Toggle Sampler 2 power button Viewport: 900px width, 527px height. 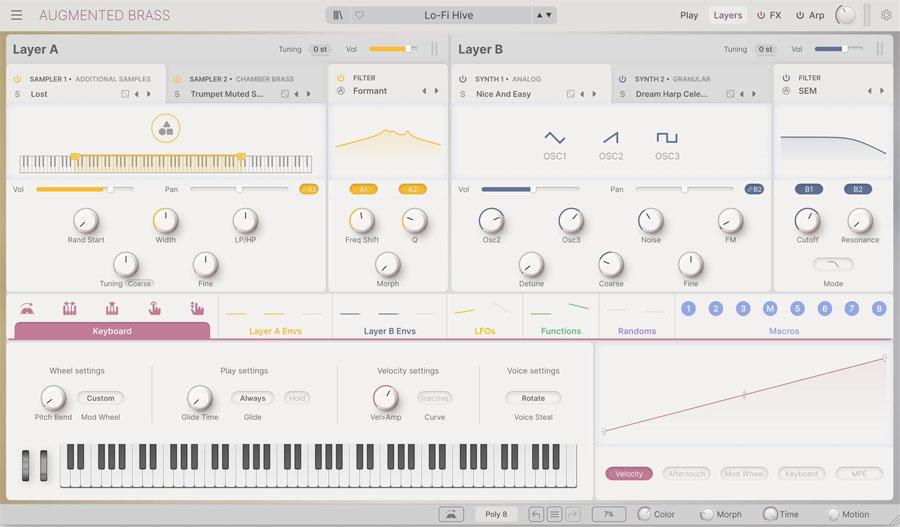point(177,79)
